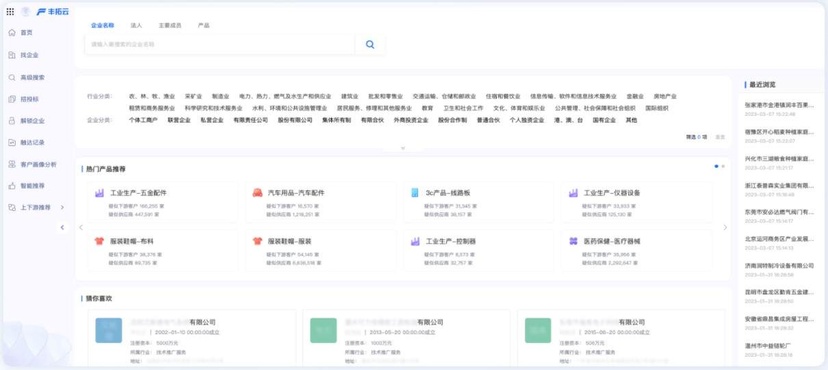The width and height of the screenshot is (828, 370).
Task: Go to 首页 in the sidebar
Action: (x=26, y=33)
